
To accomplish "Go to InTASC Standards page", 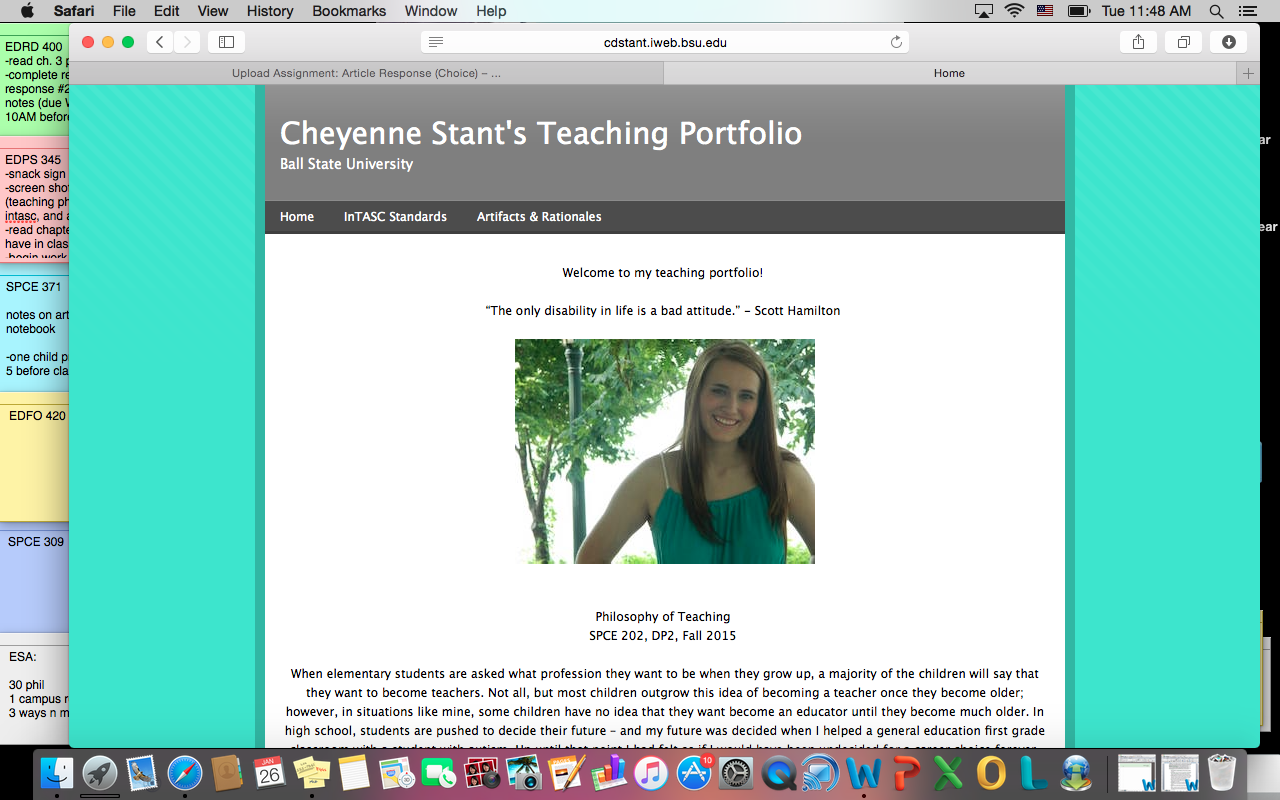I will pos(395,217).
